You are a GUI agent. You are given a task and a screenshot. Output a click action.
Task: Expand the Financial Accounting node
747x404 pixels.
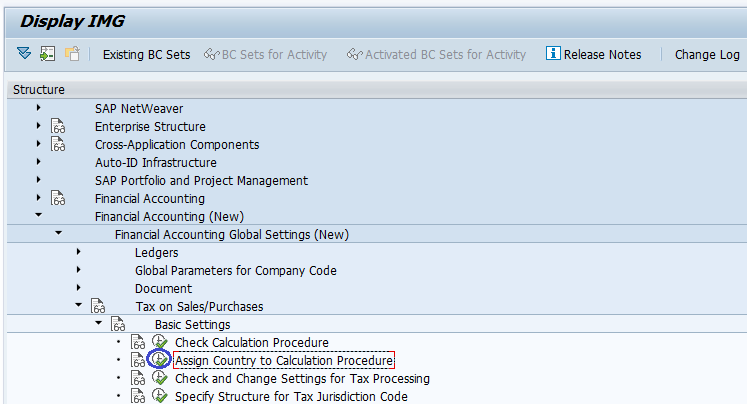[39, 198]
